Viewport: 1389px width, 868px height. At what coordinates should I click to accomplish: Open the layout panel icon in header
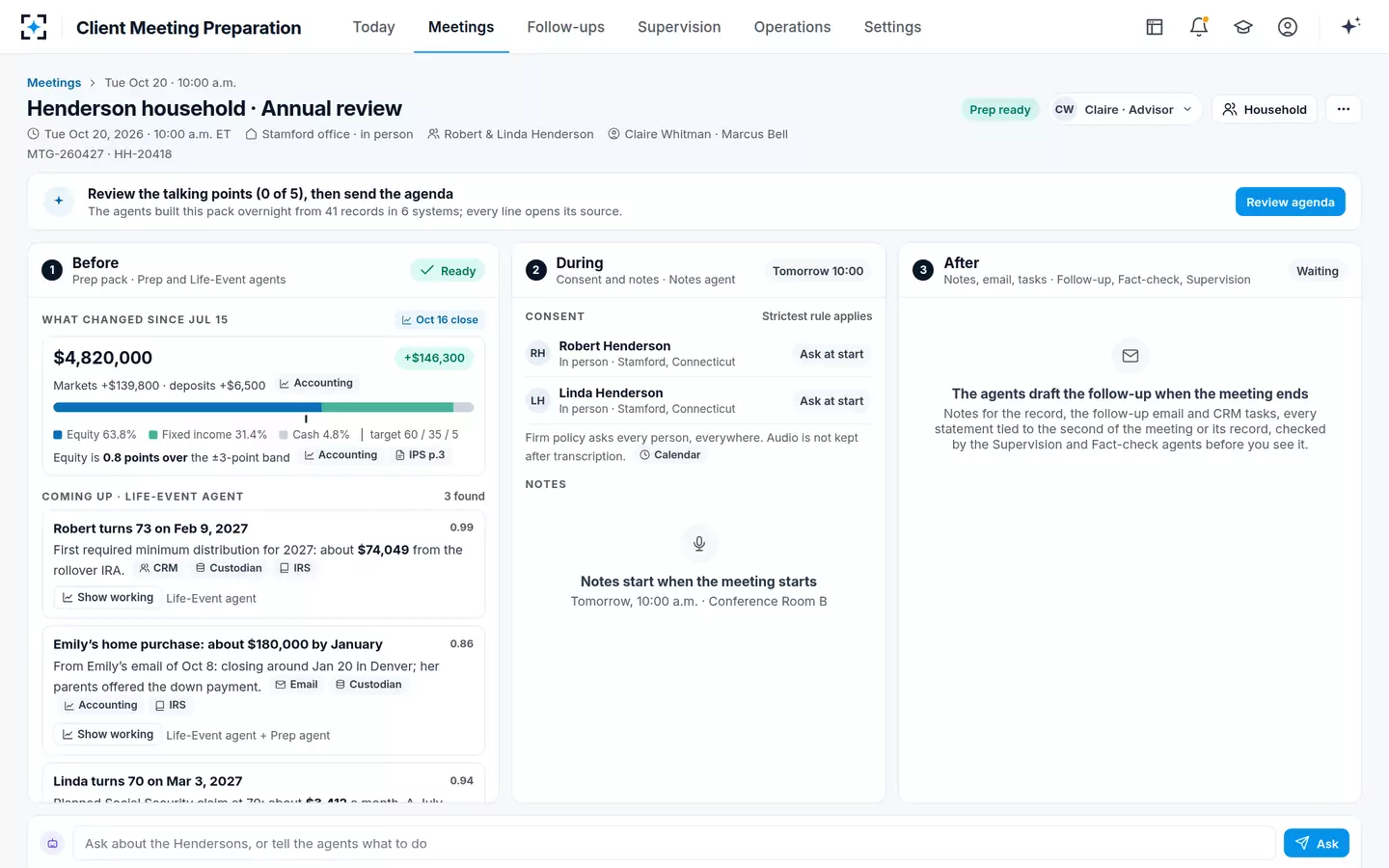coord(1155,27)
